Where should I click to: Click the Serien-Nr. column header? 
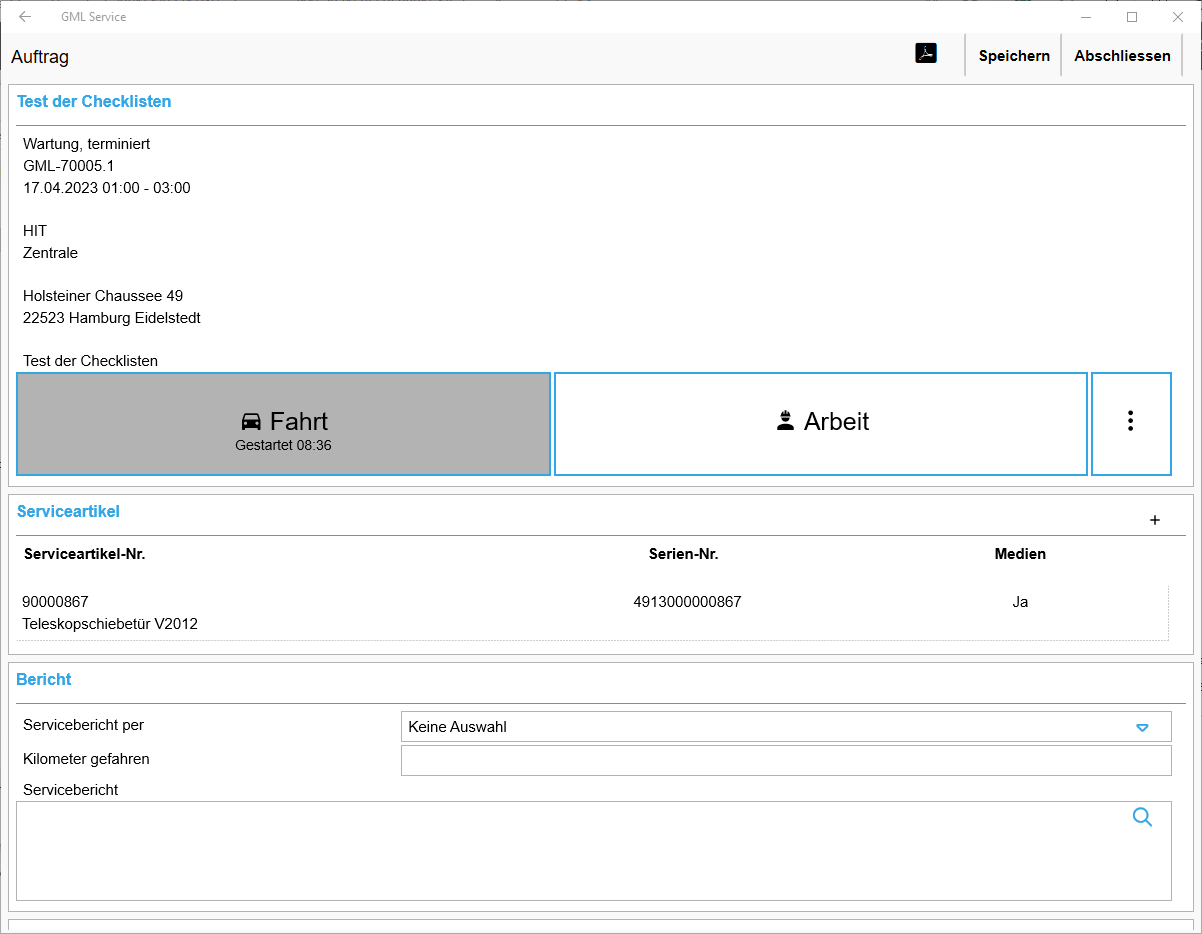[x=684, y=554]
